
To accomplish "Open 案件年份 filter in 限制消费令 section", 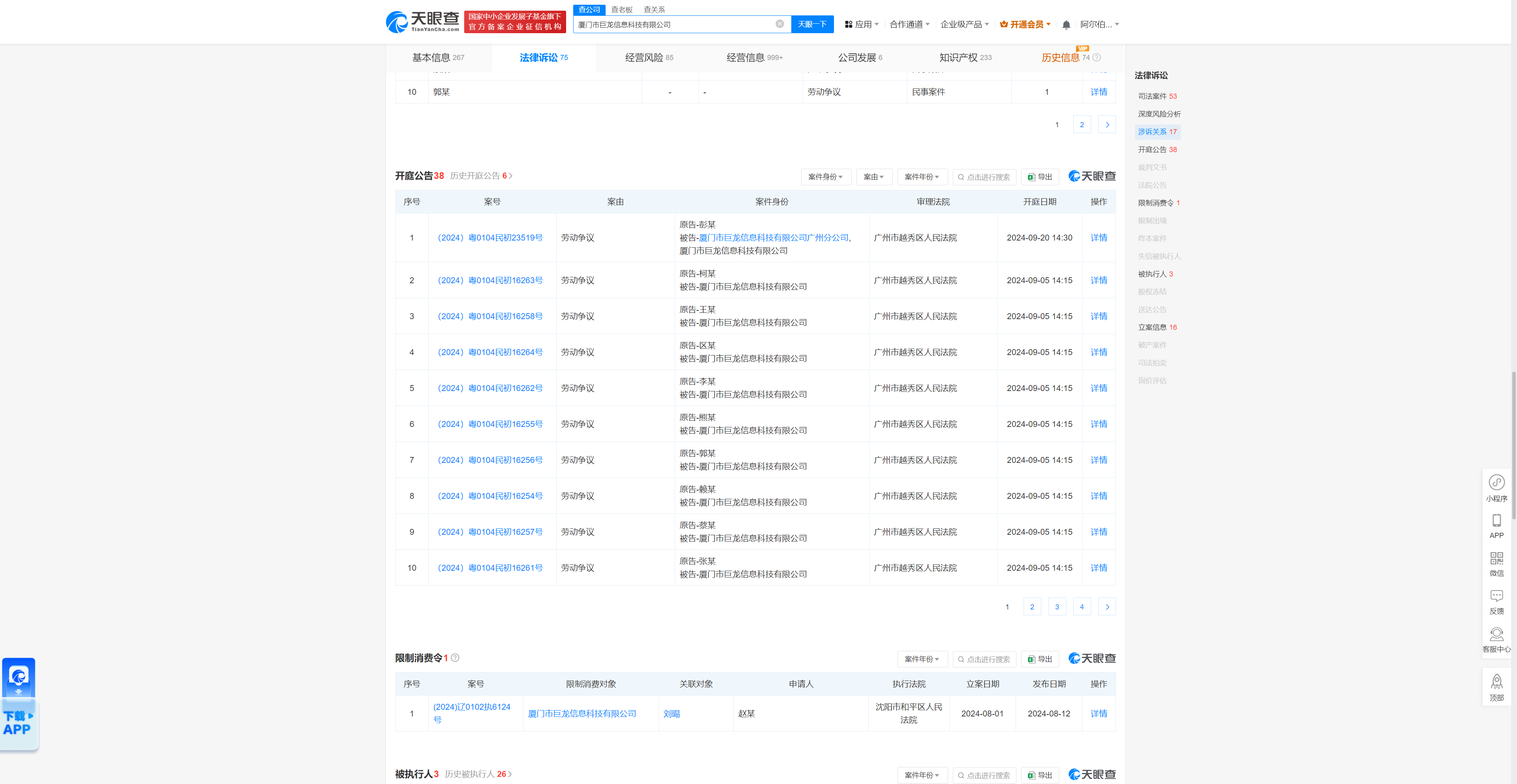I will pyautogui.click(x=922, y=659).
